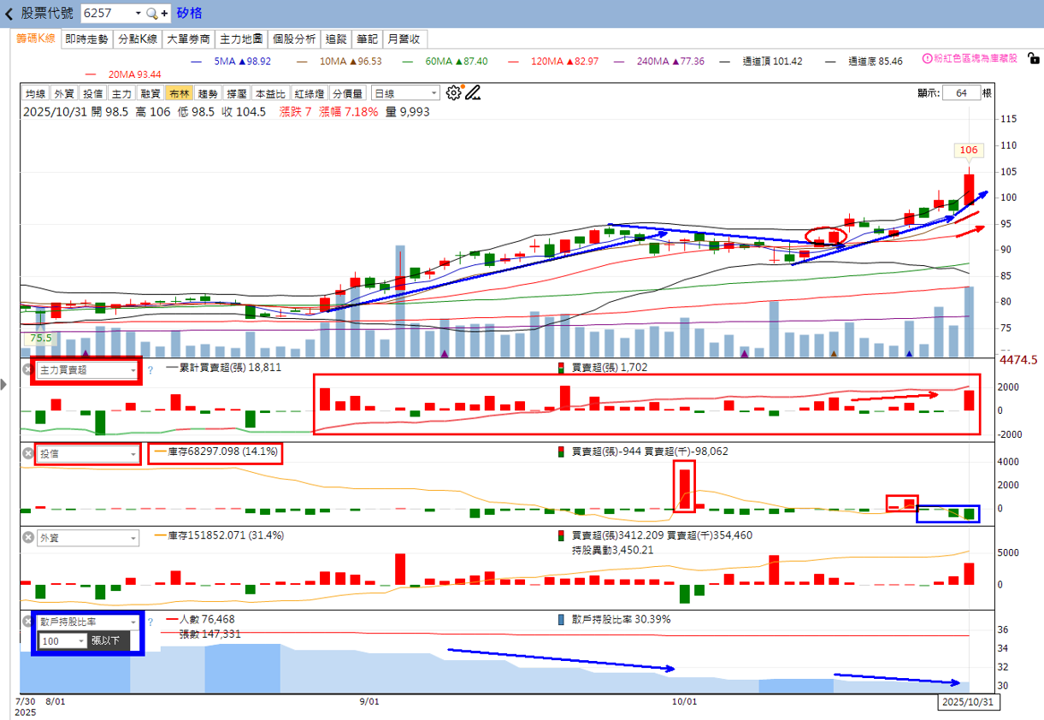The height and width of the screenshot is (720, 1044).
Task: Toggle the 紅綠燈 indicator
Action: pyautogui.click(x=309, y=94)
